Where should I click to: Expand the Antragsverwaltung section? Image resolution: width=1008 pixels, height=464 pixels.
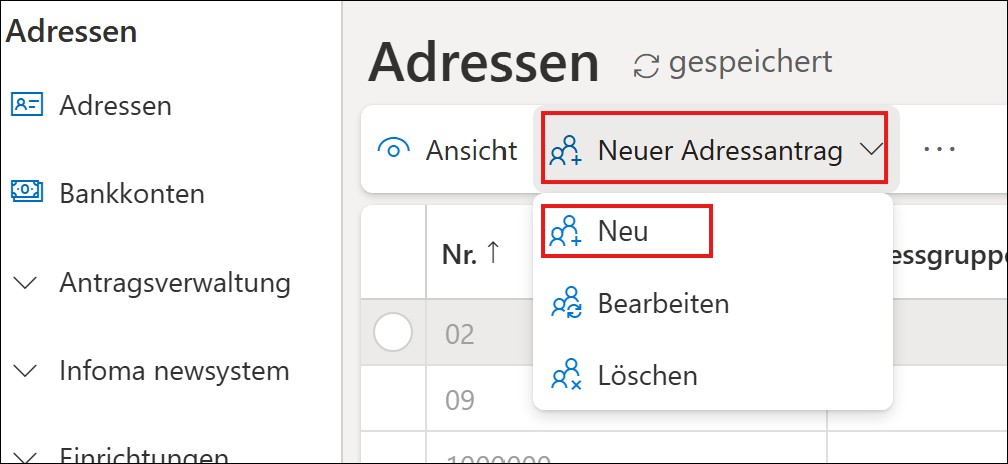click(x=27, y=283)
